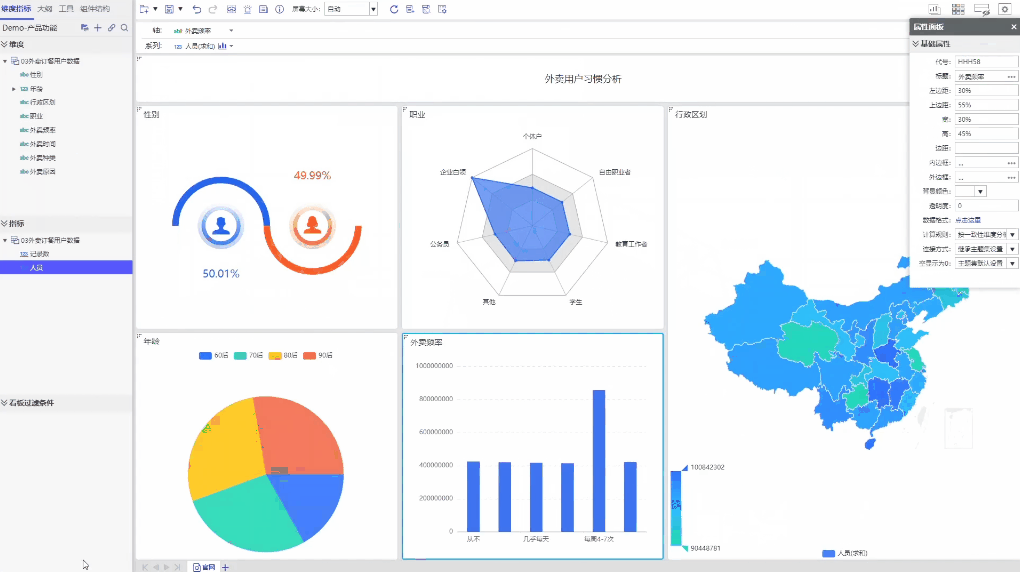Click the undo arrow icon
Screen dimensions: 1020x572
(196, 9)
